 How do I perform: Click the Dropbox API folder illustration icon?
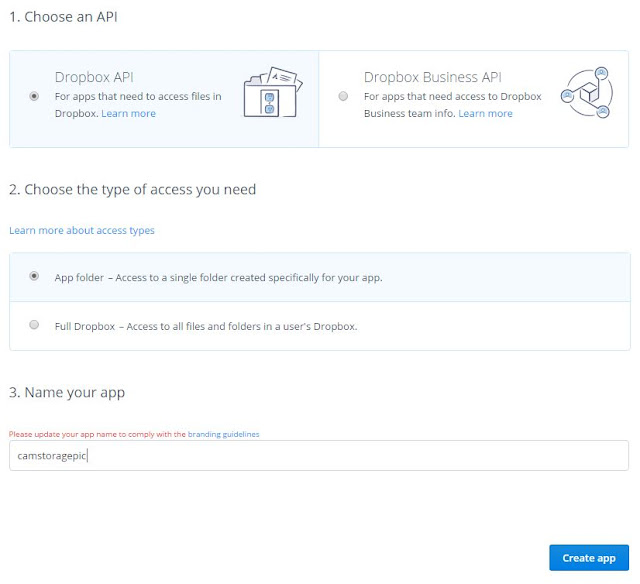[x=273, y=93]
